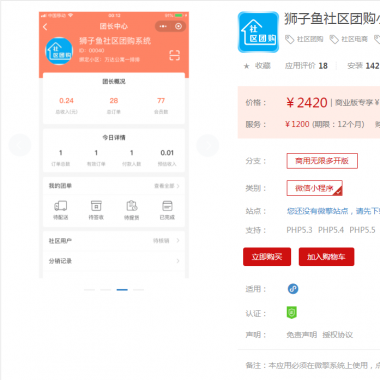Click the 77 会员数 value

click(x=161, y=101)
